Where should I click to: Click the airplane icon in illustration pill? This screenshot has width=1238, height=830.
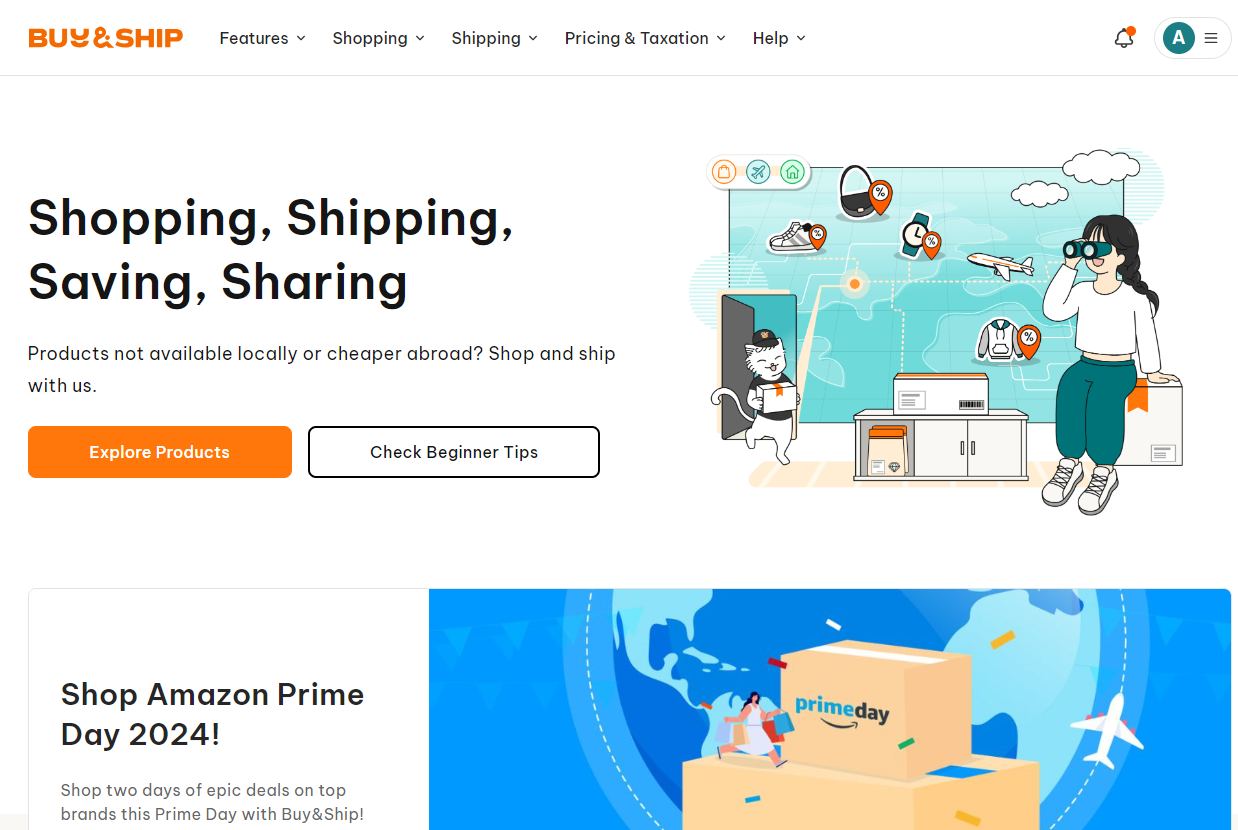click(758, 172)
